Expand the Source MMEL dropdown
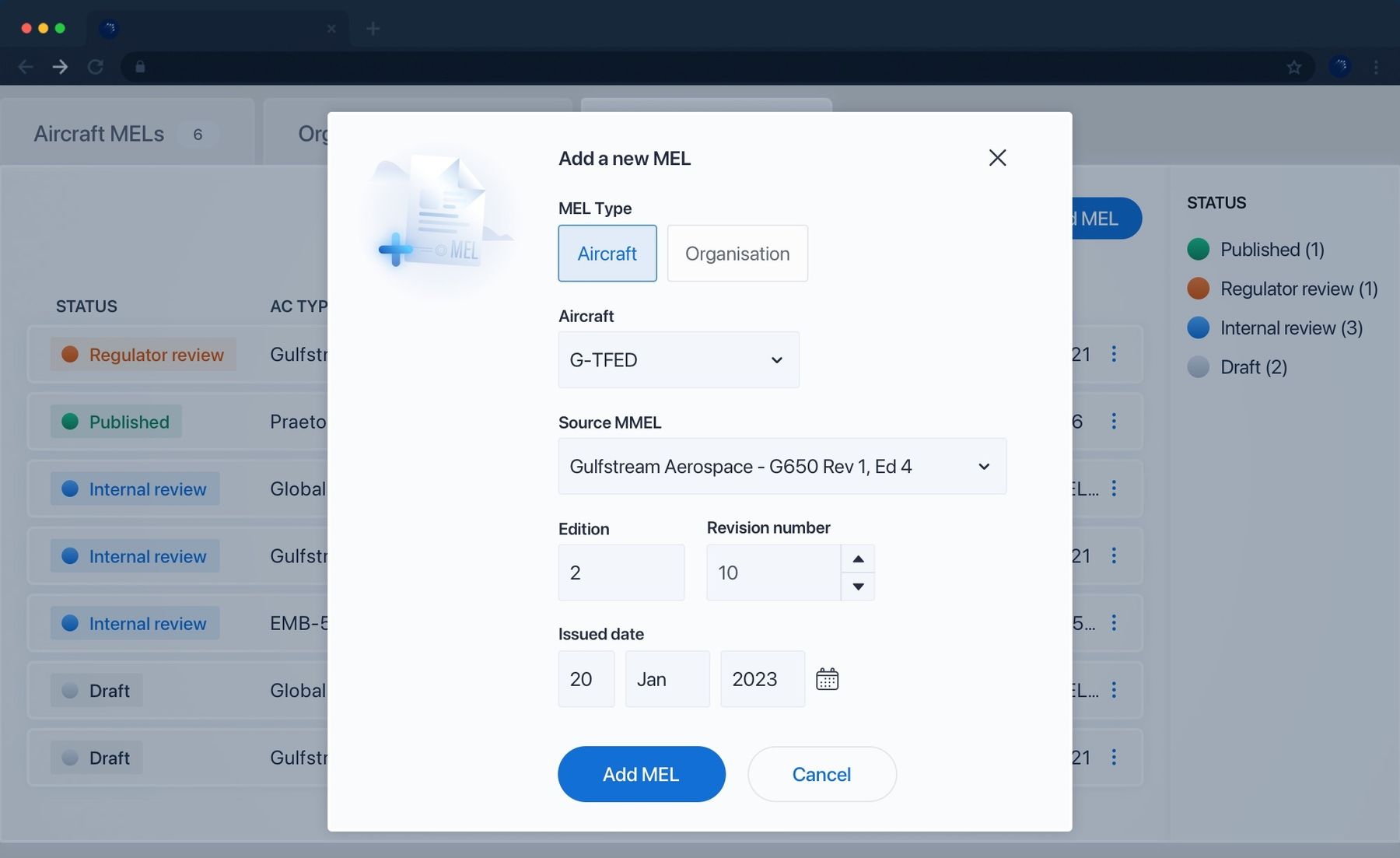1400x858 pixels. click(x=782, y=467)
